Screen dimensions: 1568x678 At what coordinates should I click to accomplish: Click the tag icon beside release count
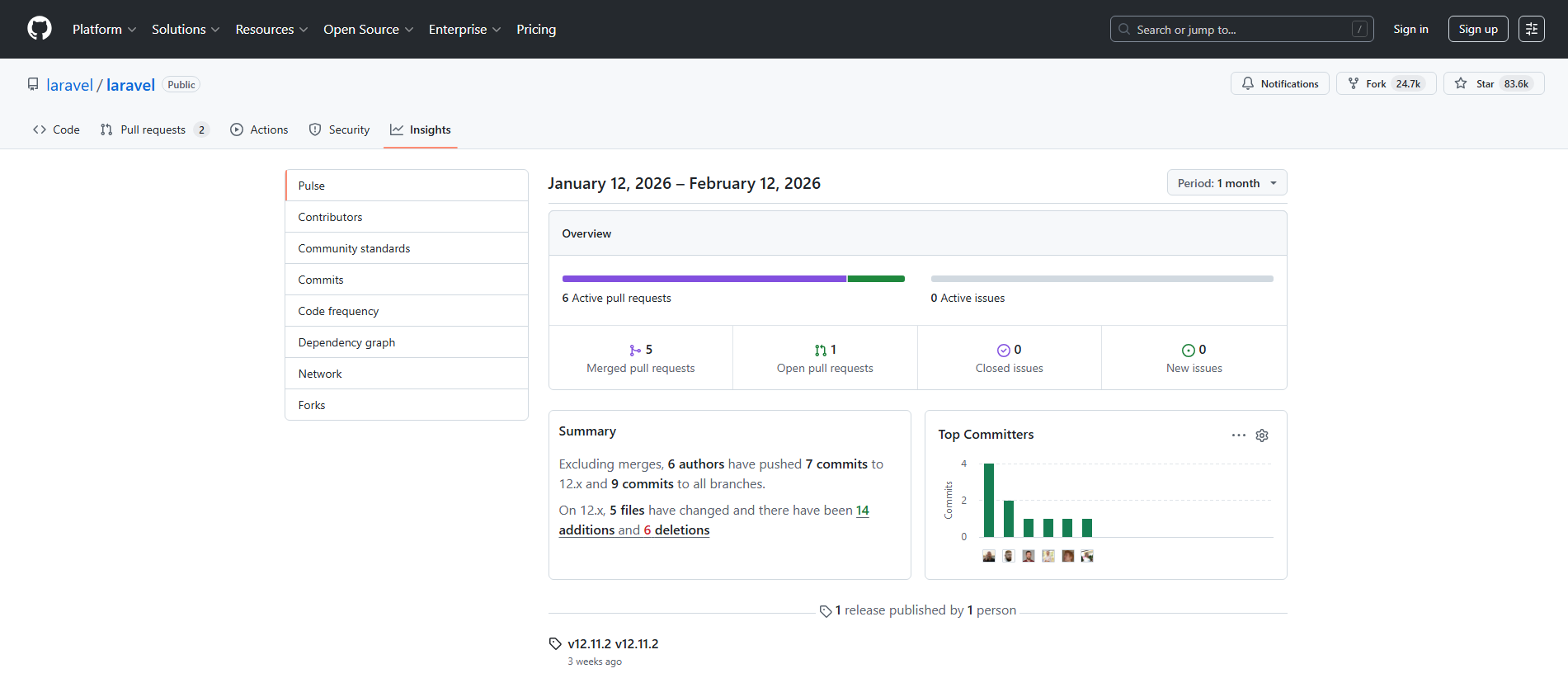pos(826,611)
